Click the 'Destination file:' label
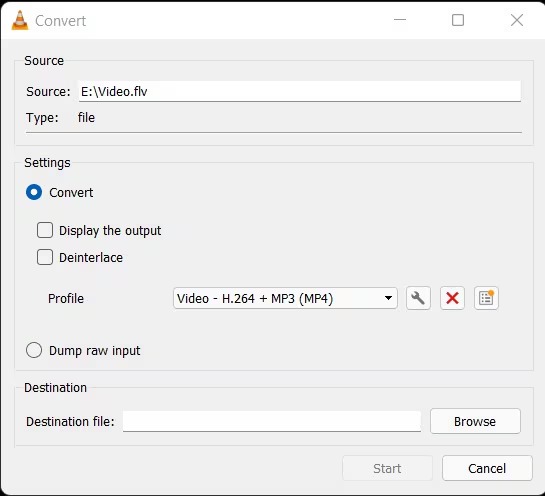545x496 pixels. [70, 421]
